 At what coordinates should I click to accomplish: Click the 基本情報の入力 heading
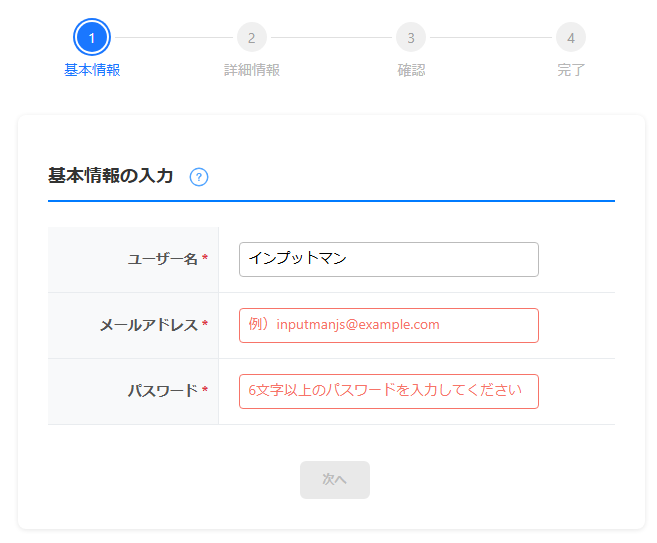(x=110, y=176)
